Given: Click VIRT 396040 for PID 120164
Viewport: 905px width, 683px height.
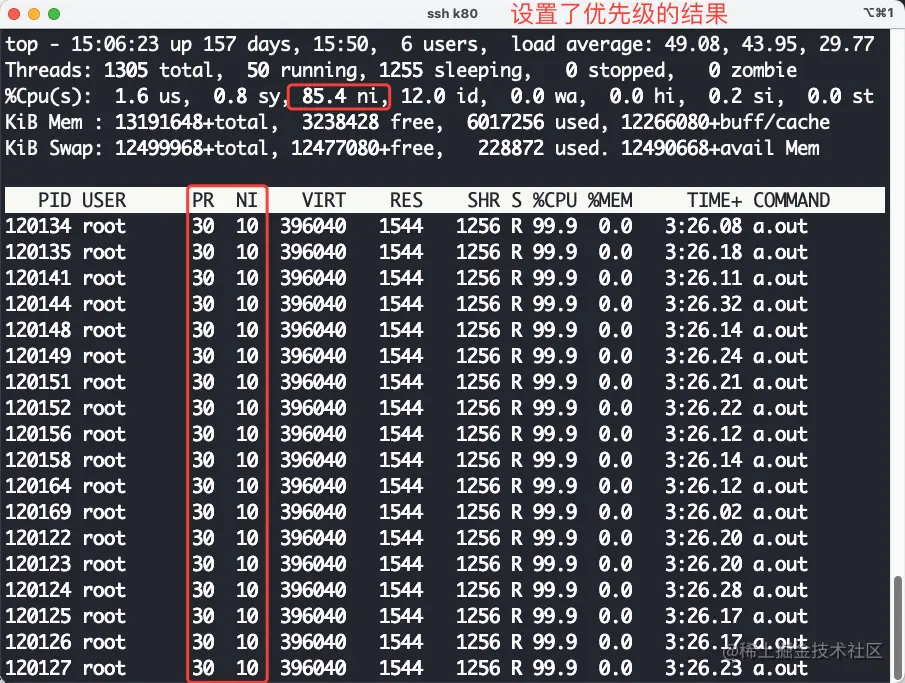Looking at the screenshot, I should point(313,486).
